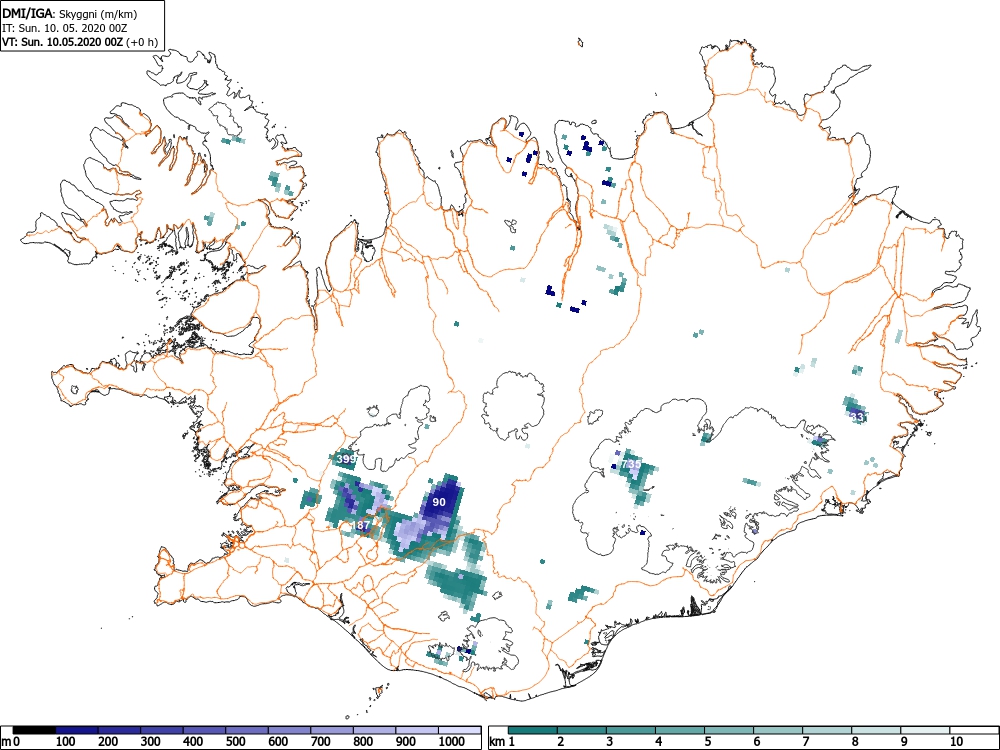
Task: Click the "VT: Sun. 10.05.2020 00Z (+0 h)" line
Action: 80,42
